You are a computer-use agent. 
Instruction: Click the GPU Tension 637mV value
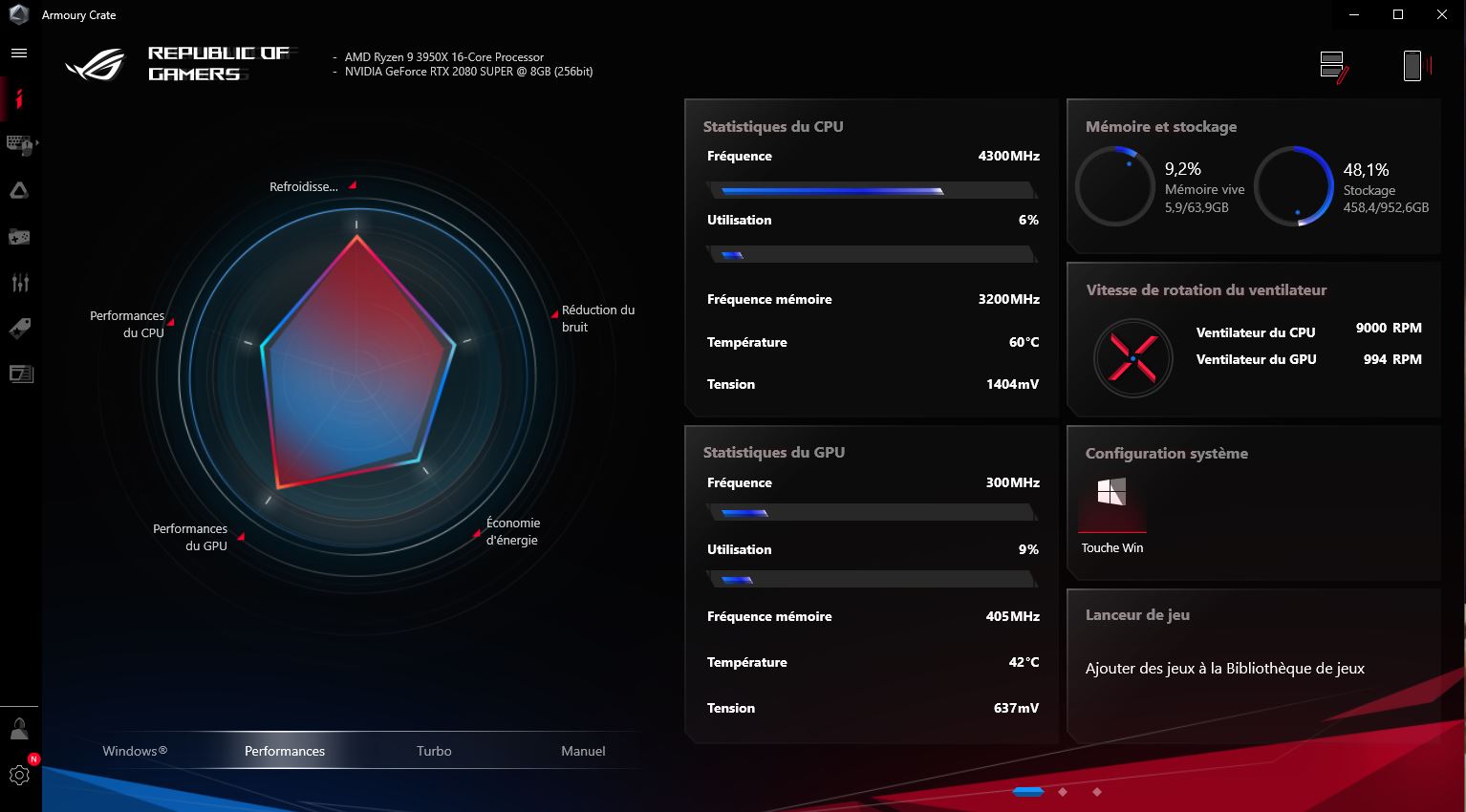1016,708
